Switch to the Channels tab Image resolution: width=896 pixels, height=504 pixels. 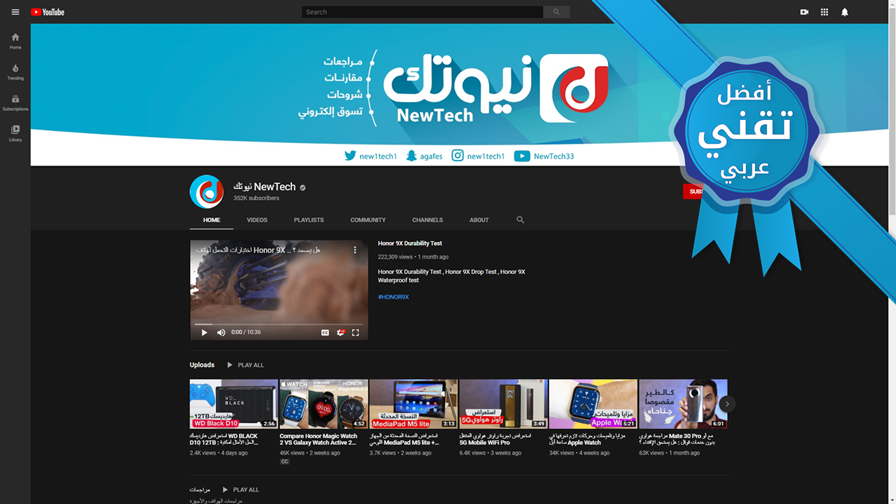click(x=427, y=220)
